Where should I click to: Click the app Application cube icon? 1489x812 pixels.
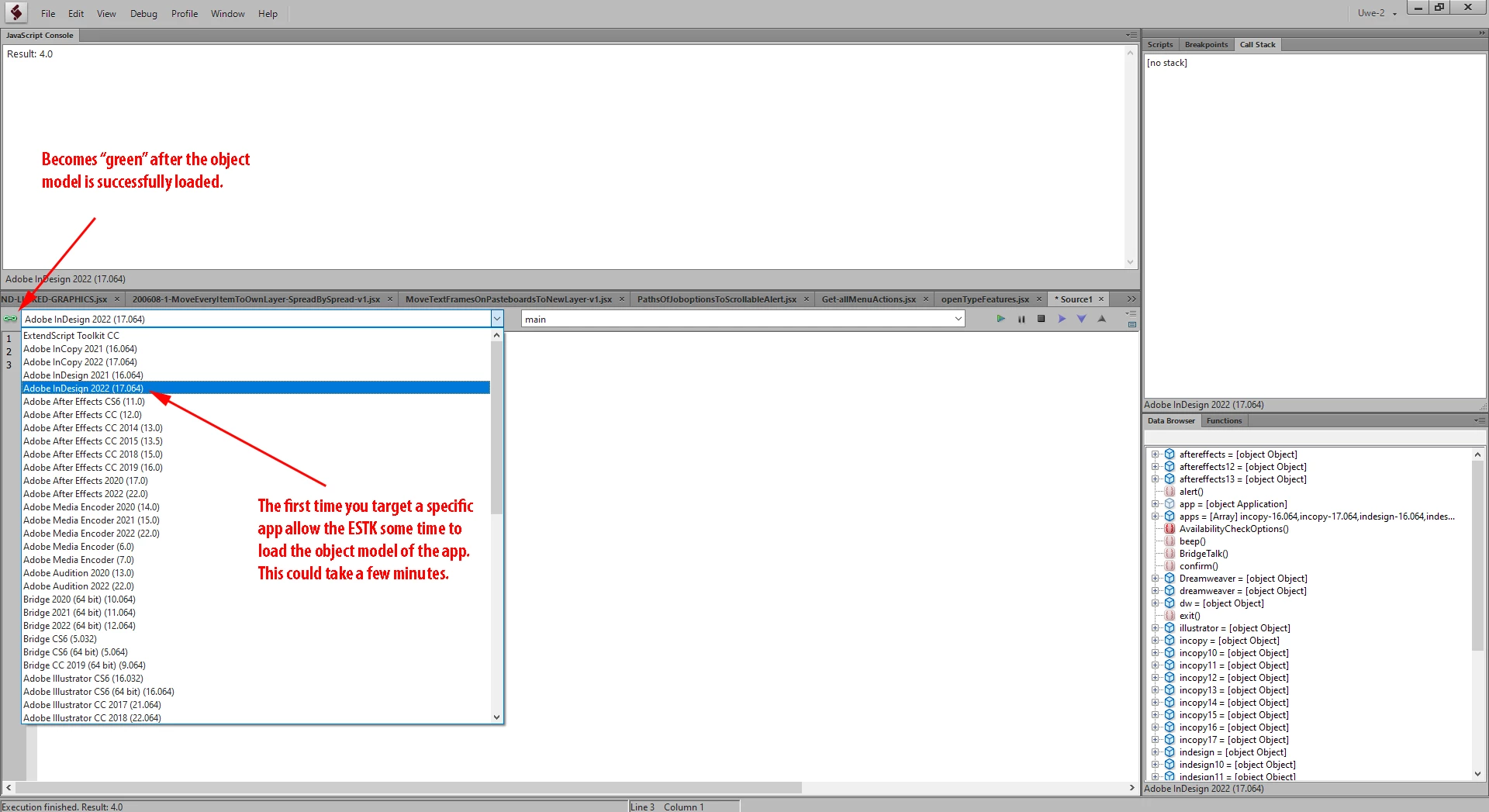(x=1169, y=504)
